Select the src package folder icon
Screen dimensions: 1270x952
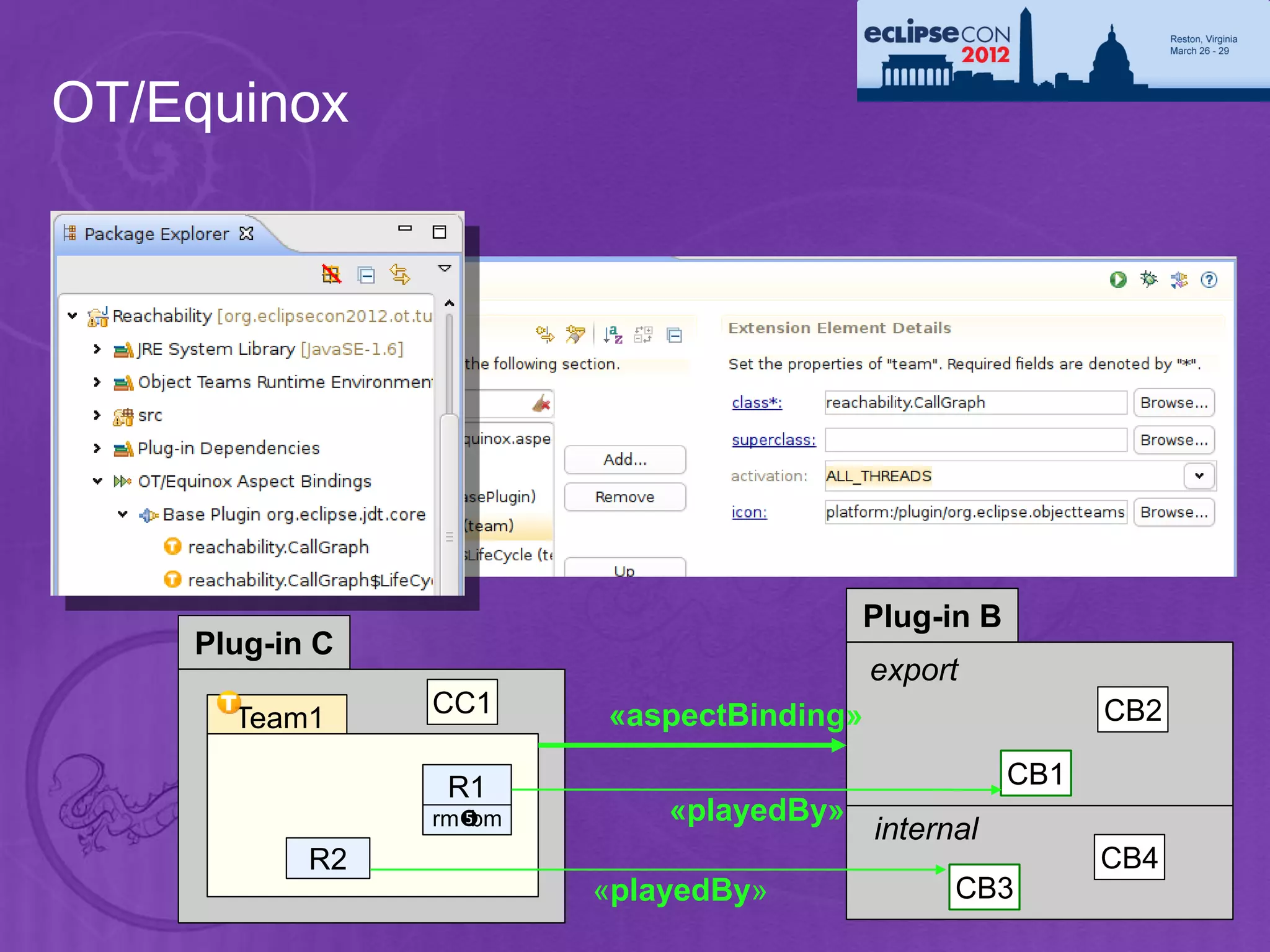click(123, 416)
